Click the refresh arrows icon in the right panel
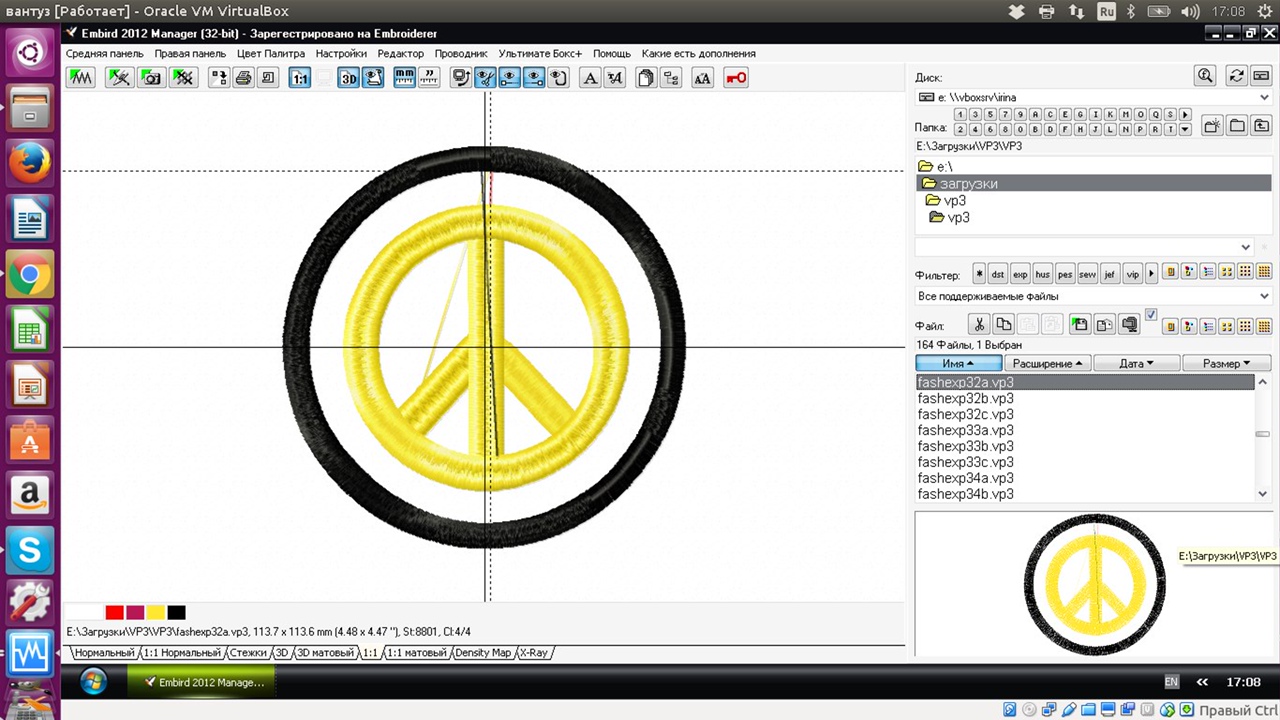1280x720 pixels. (1237, 76)
